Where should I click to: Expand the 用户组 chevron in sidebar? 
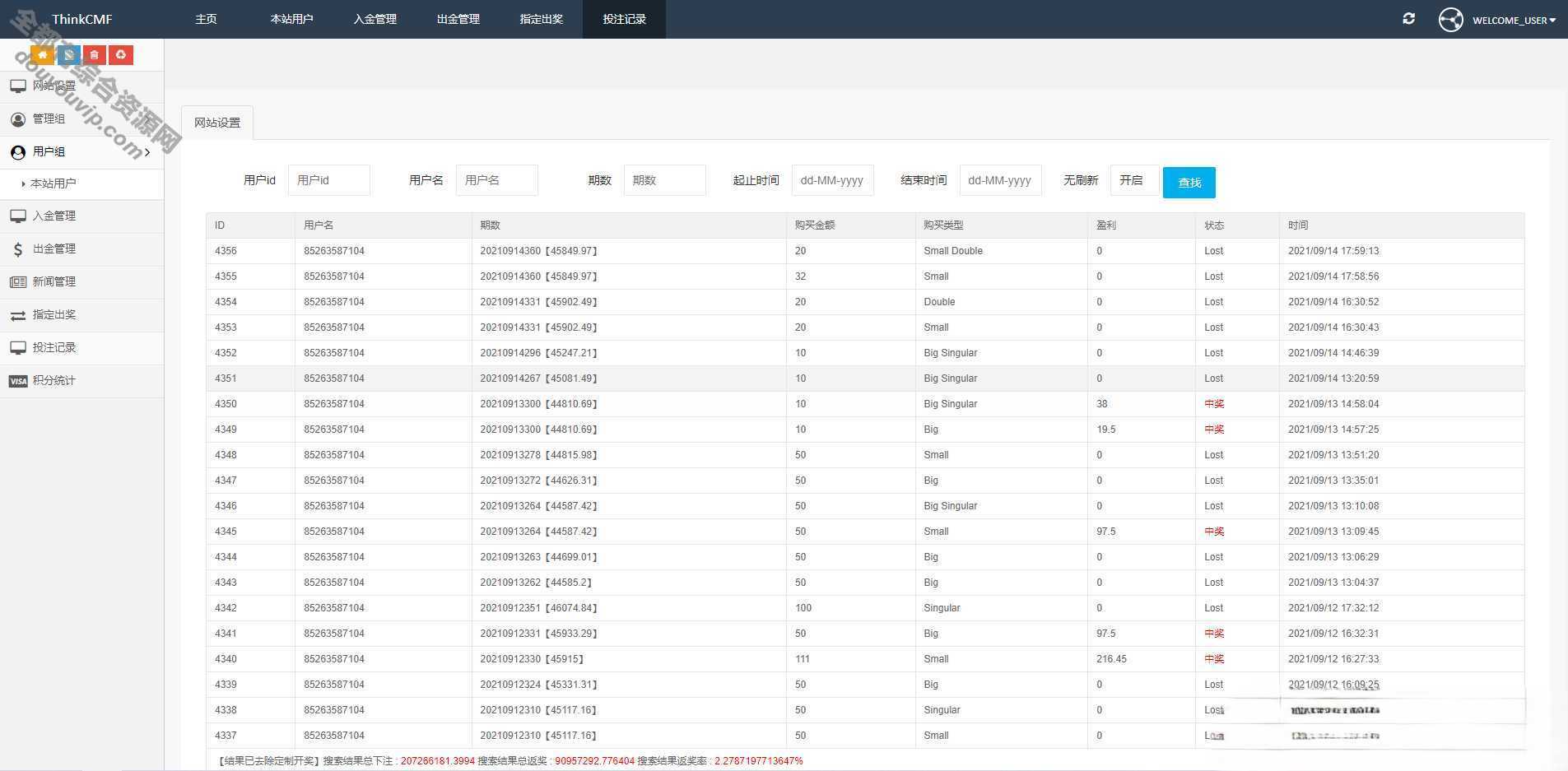tap(147, 152)
